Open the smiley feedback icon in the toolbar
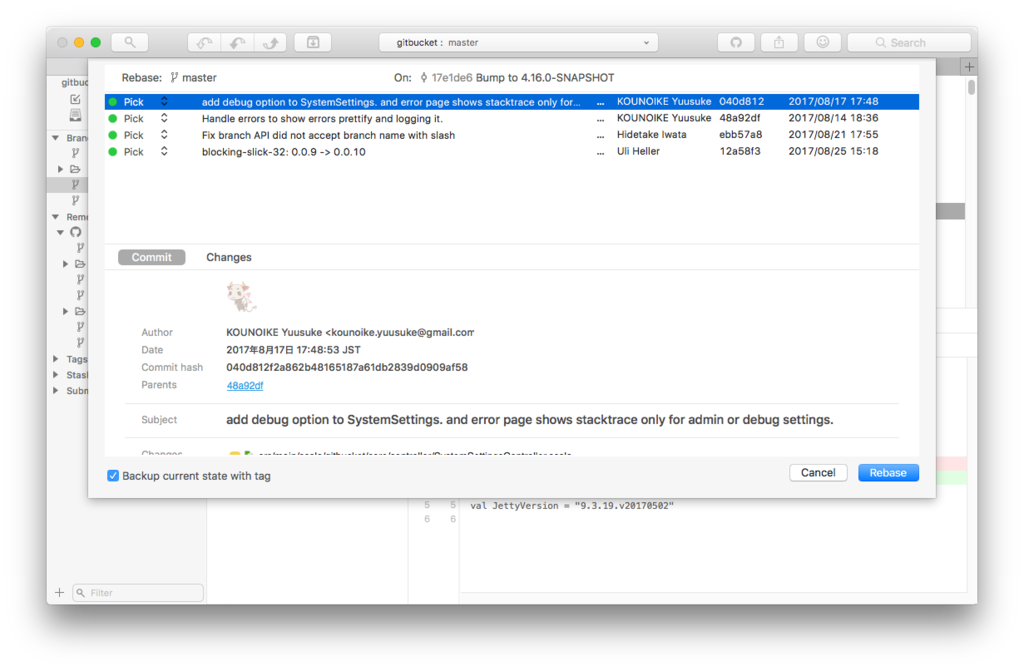 (x=821, y=41)
